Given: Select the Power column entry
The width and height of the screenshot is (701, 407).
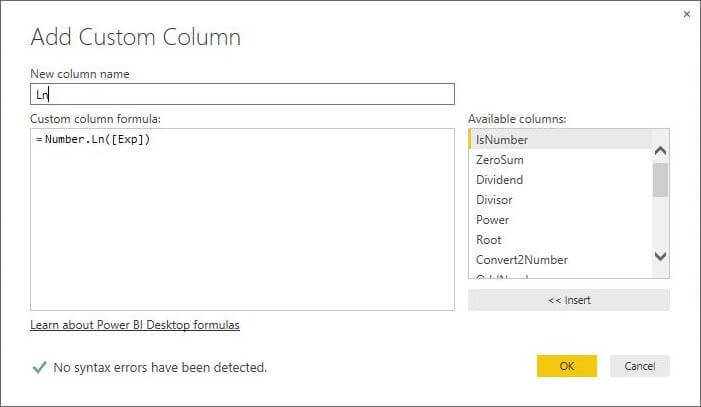Looking at the screenshot, I should pos(492,220).
